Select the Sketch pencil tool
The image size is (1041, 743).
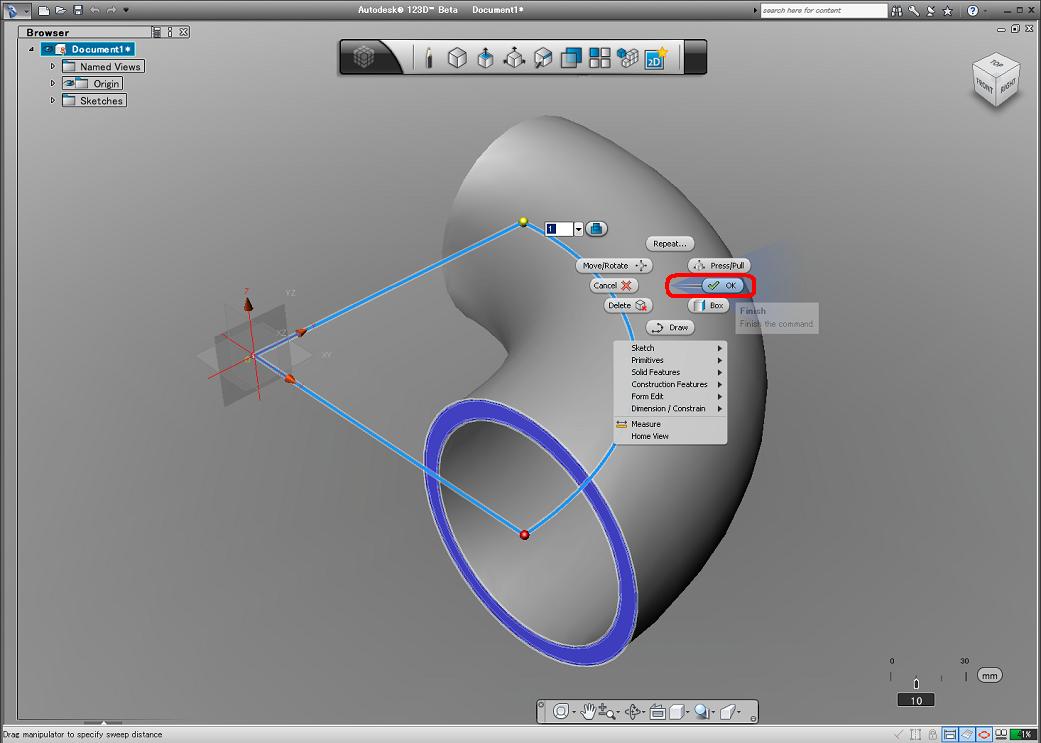pos(428,58)
